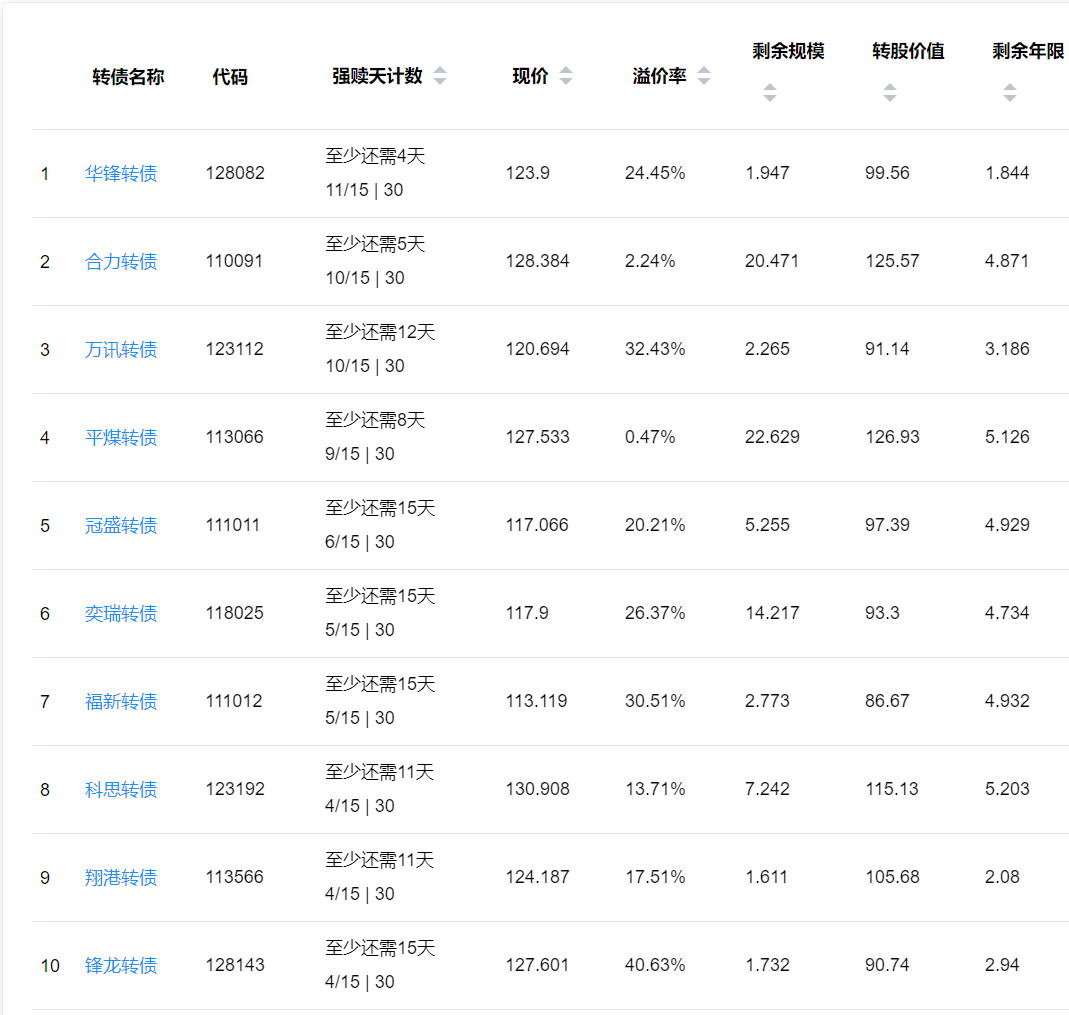Image resolution: width=1069 pixels, height=1015 pixels.
Task: Select bond code 128082 cell
Action: pyautogui.click(x=235, y=173)
